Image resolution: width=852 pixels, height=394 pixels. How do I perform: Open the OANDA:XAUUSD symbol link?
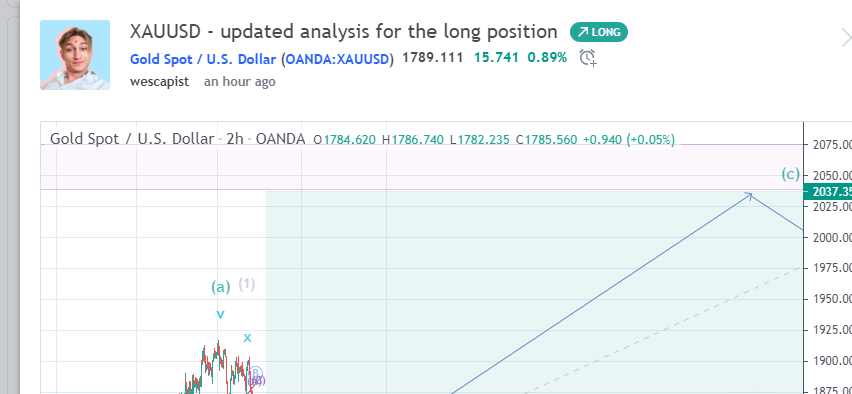tap(337, 59)
